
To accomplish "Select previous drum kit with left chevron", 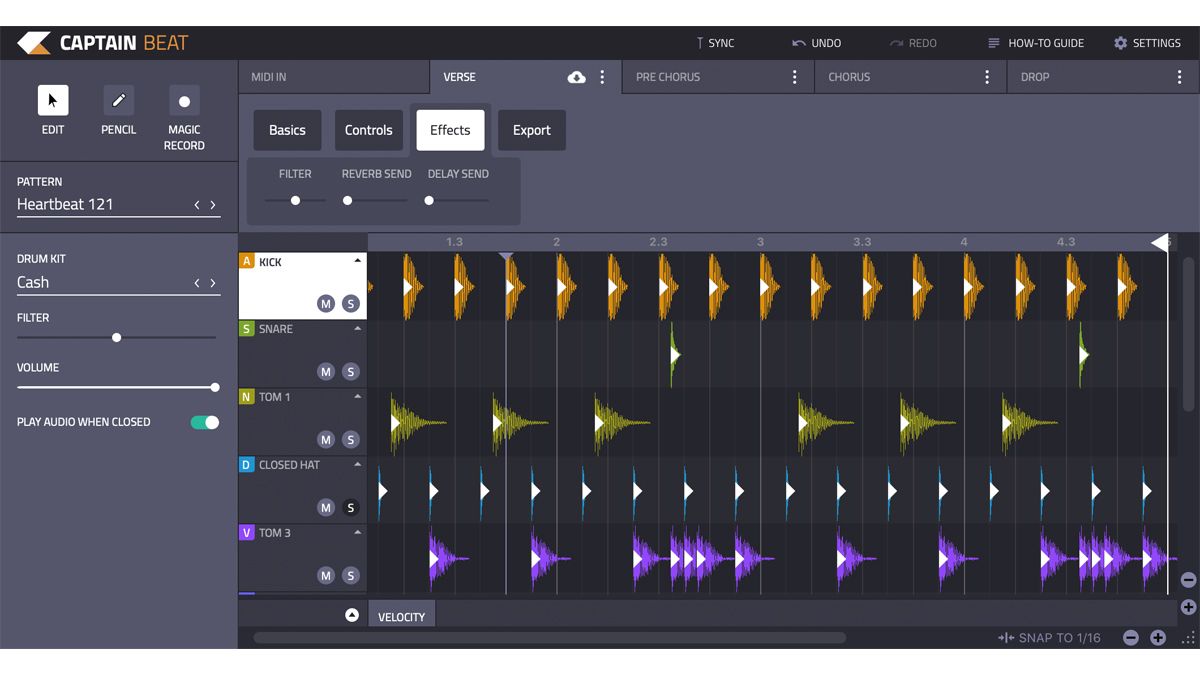I will point(197,283).
